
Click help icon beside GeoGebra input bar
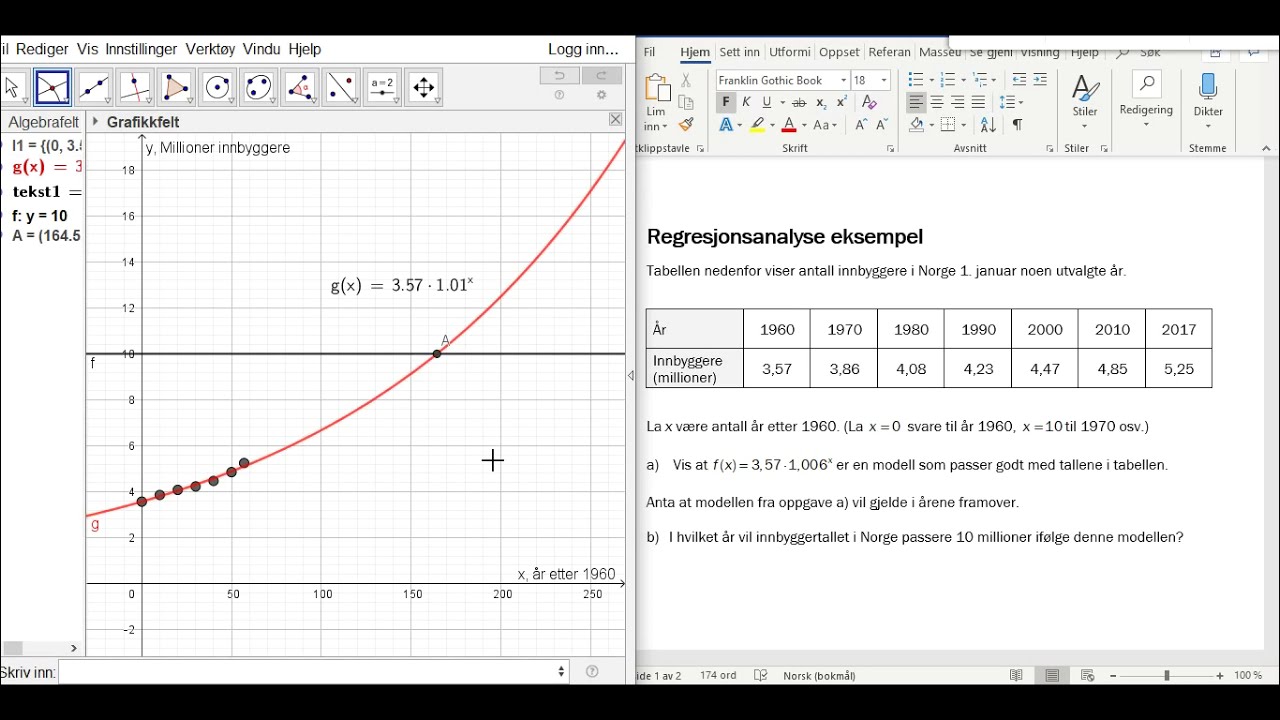click(592, 672)
